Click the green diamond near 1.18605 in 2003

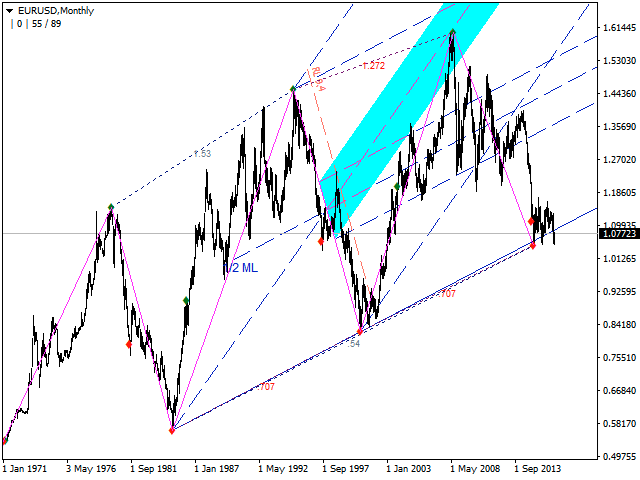[x=397, y=187]
